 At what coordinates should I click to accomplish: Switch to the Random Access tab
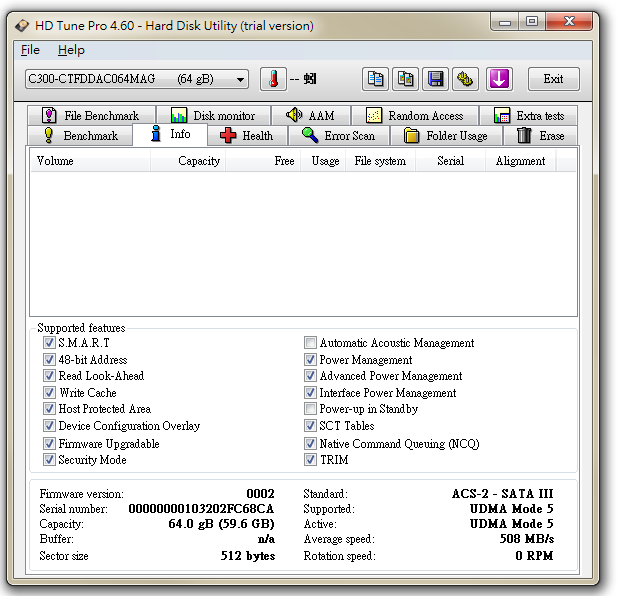[415, 115]
